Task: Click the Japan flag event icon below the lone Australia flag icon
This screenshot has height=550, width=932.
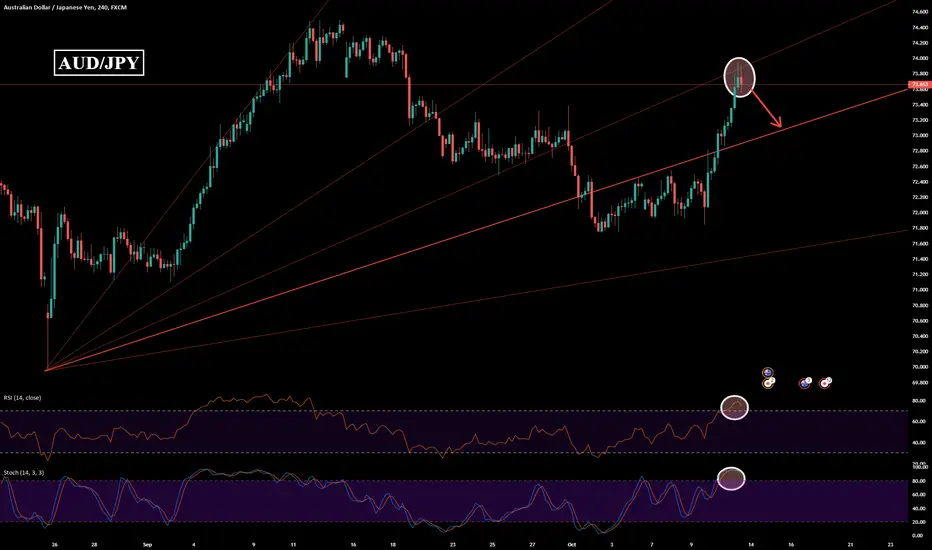Action: coord(767,384)
